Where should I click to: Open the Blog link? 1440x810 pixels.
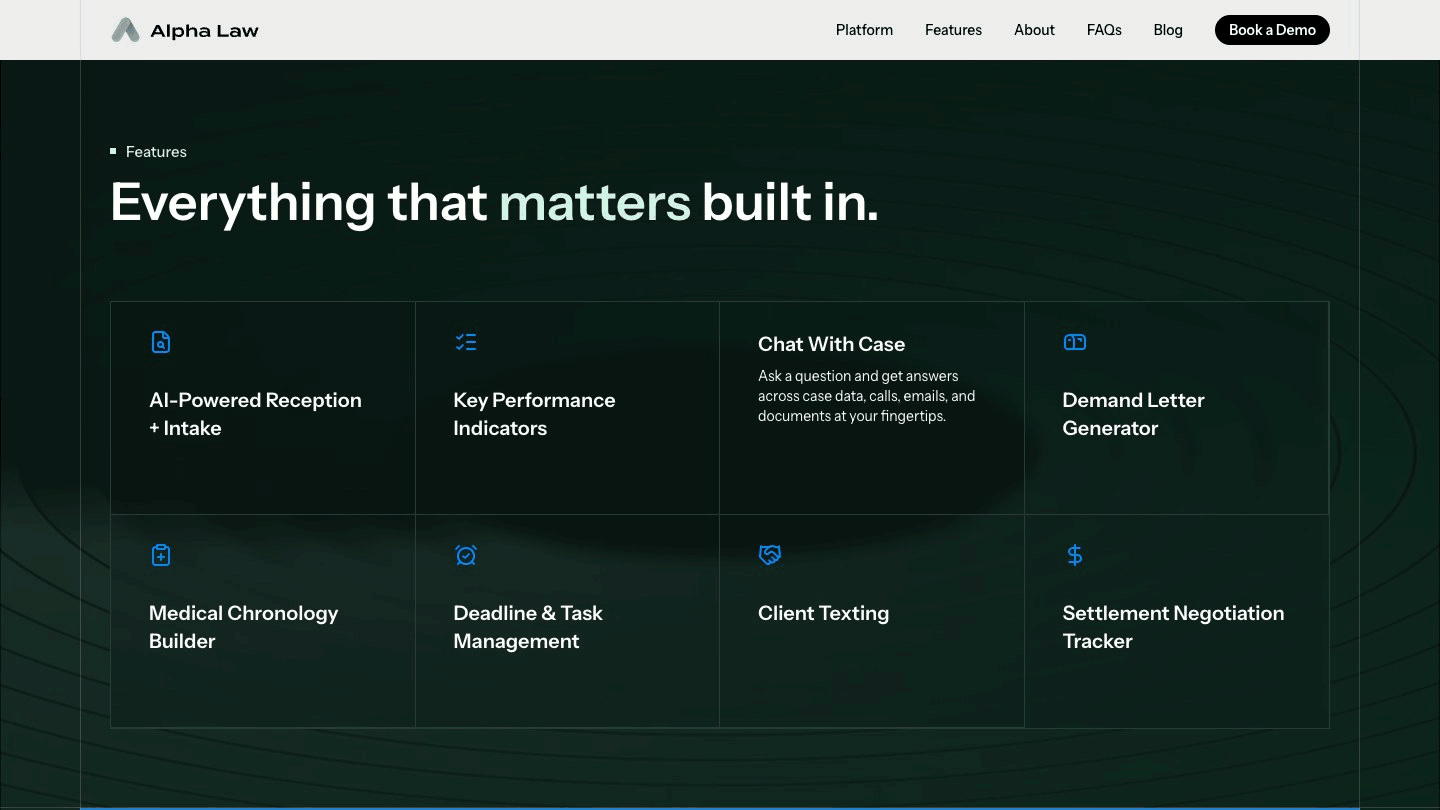(x=1168, y=30)
